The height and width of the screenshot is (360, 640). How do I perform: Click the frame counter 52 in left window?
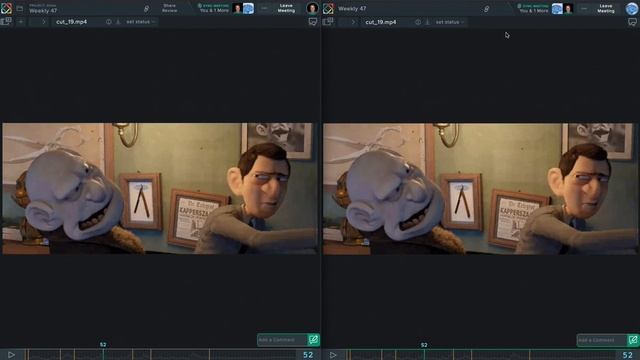point(308,355)
